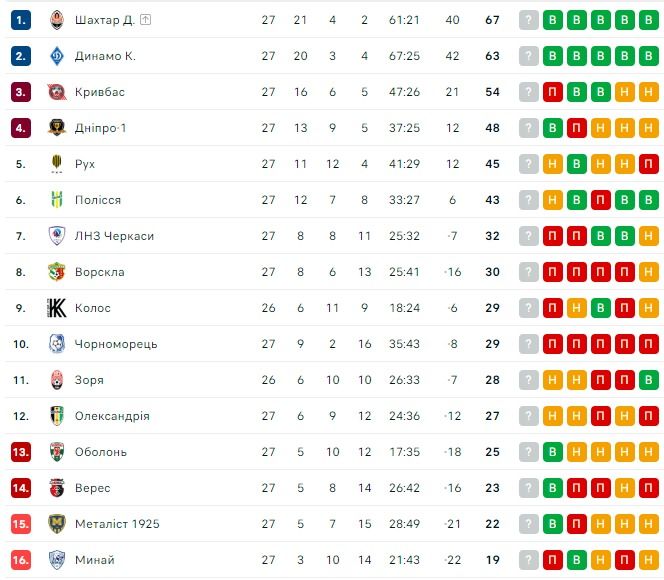This screenshot has width=664, height=580.
Task: Click the red rank 16 position badge
Action: (22, 560)
